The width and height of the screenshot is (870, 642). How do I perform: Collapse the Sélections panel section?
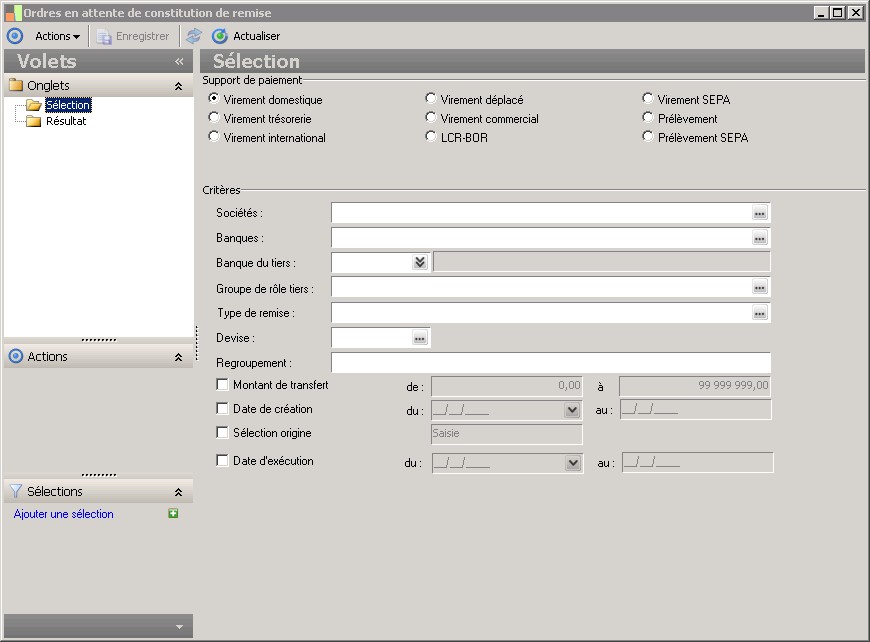point(178,492)
